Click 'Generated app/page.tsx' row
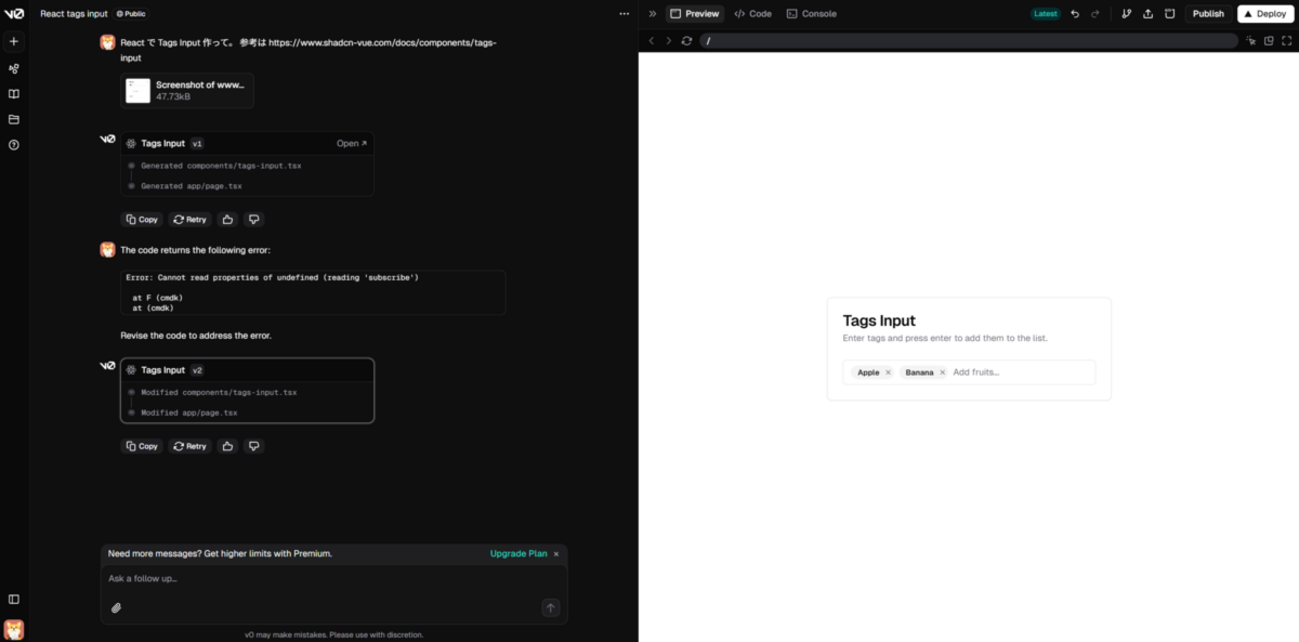The width and height of the screenshot is (1299, 642). click(x=191, y=186)
